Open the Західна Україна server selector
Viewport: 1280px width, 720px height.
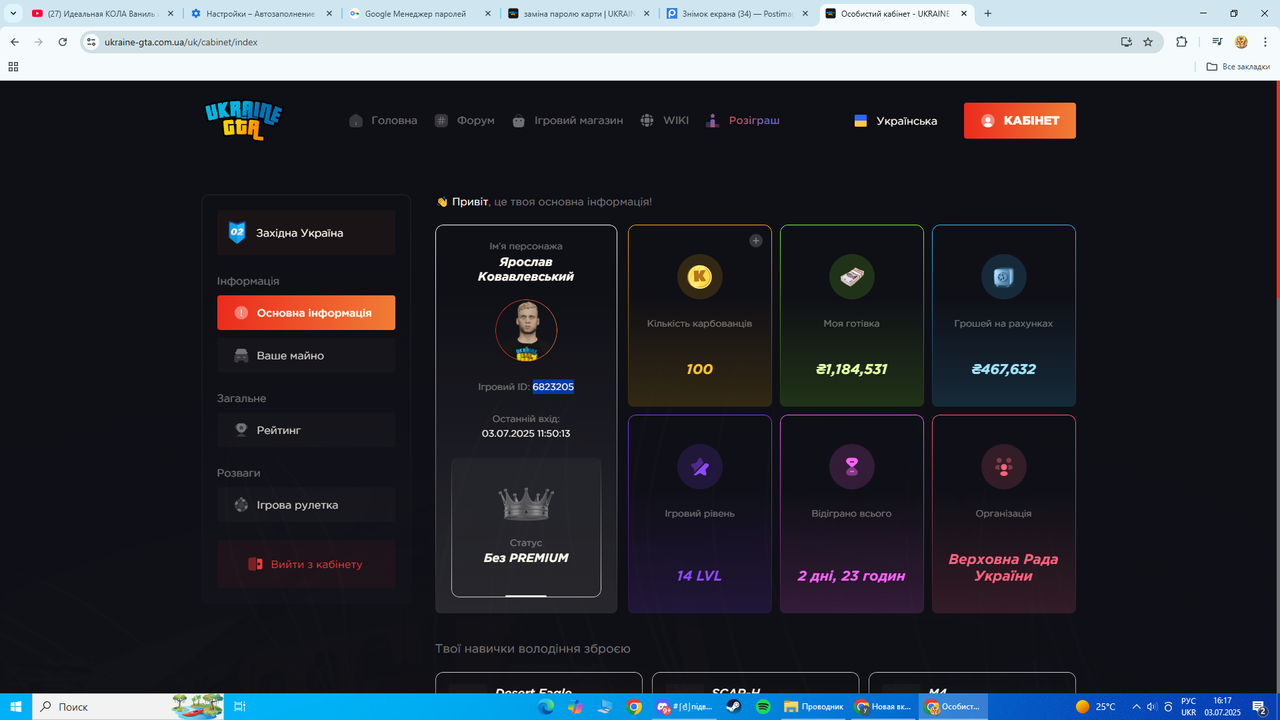tap(306, 232)
